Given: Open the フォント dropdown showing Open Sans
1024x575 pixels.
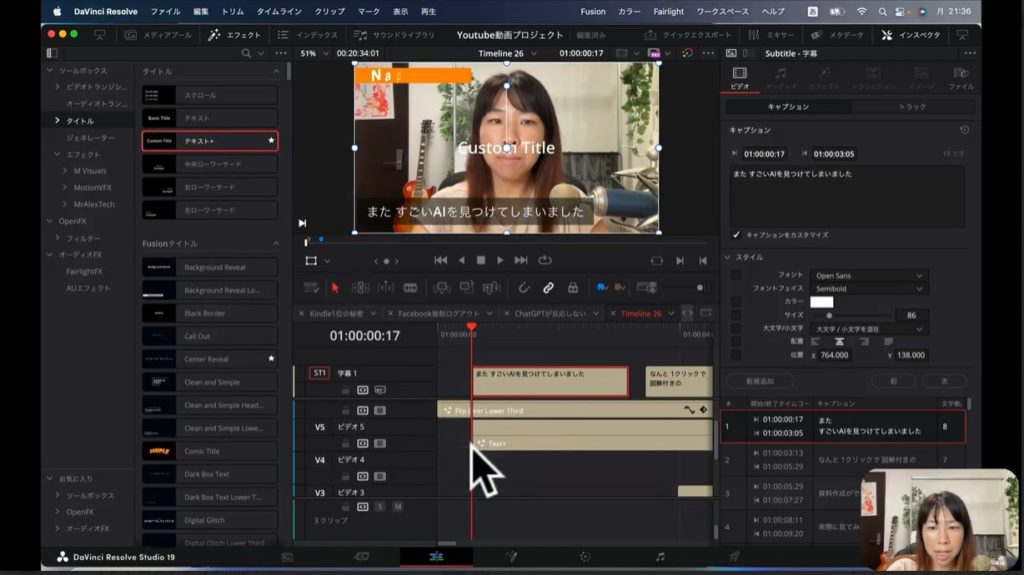Looking at the screenshot, I should [x=868, y=276].
